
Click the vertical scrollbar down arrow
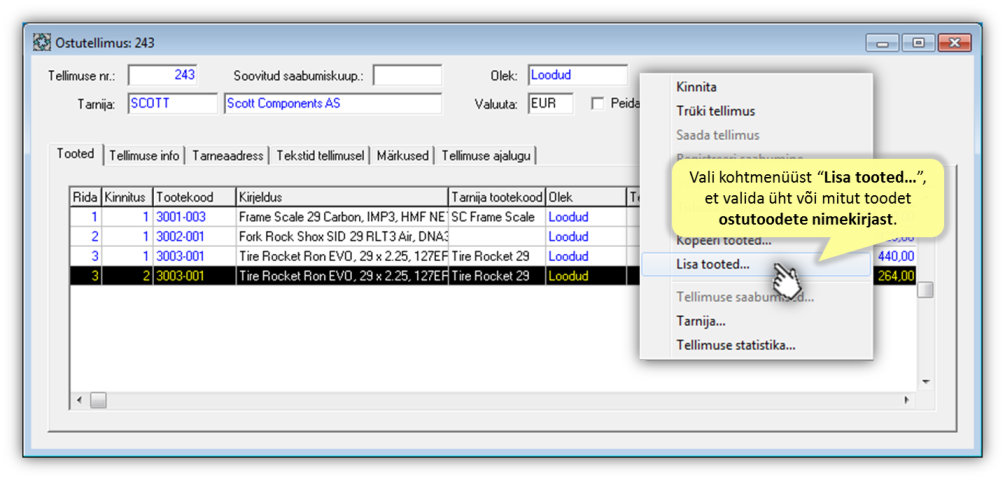point(925,381)
